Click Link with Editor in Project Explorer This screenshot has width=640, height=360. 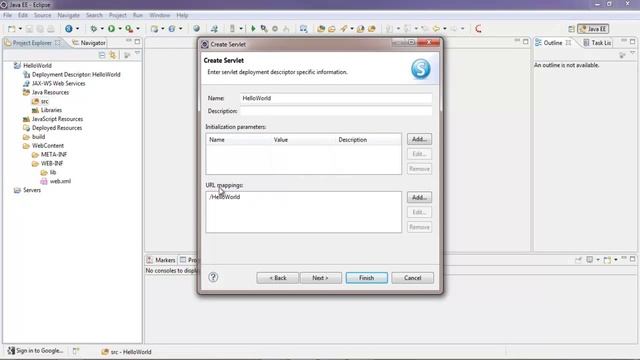(x=113, y=55)
